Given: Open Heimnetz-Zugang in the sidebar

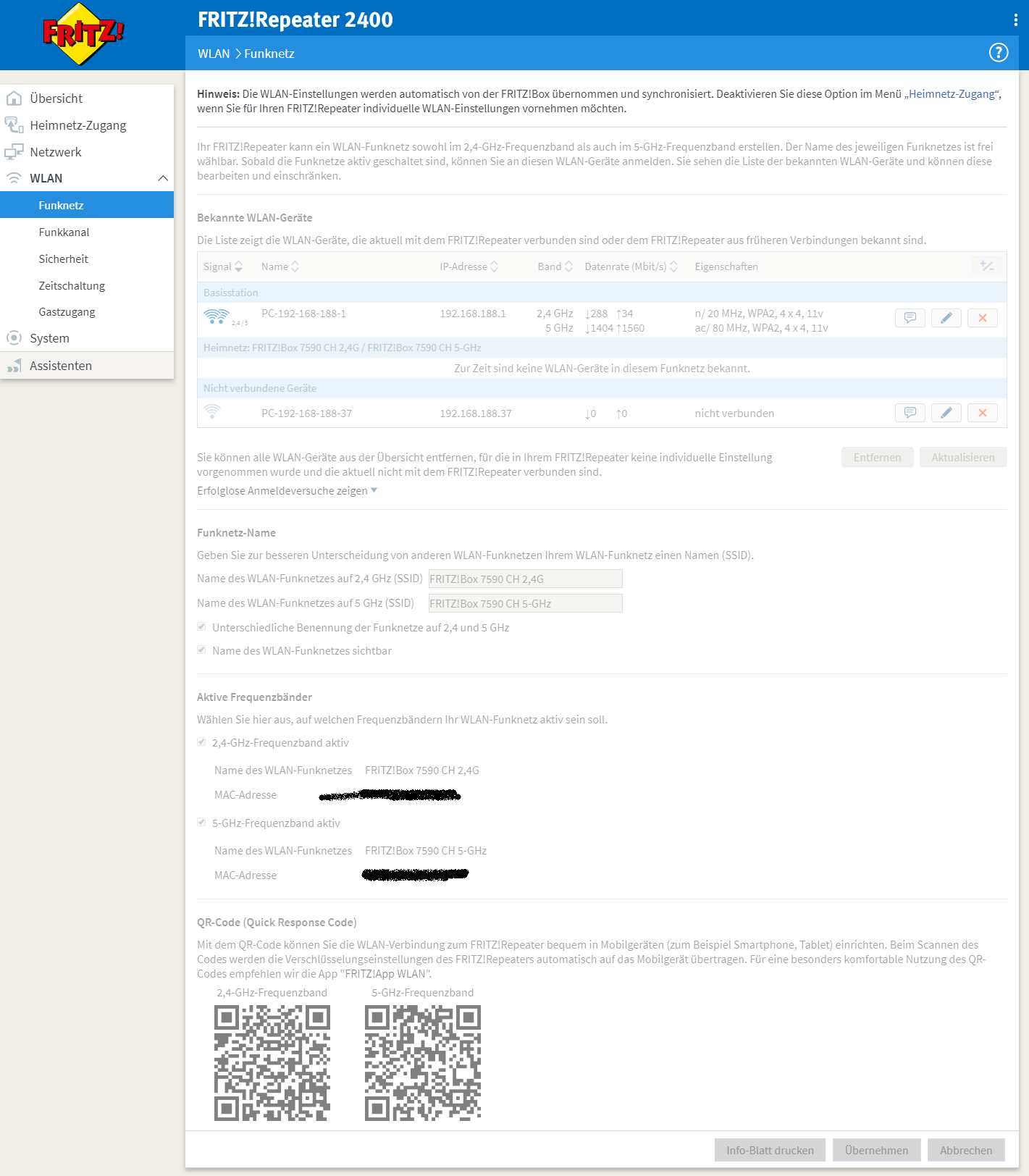Looking at the screenshot, I should (x=87, y=125).
